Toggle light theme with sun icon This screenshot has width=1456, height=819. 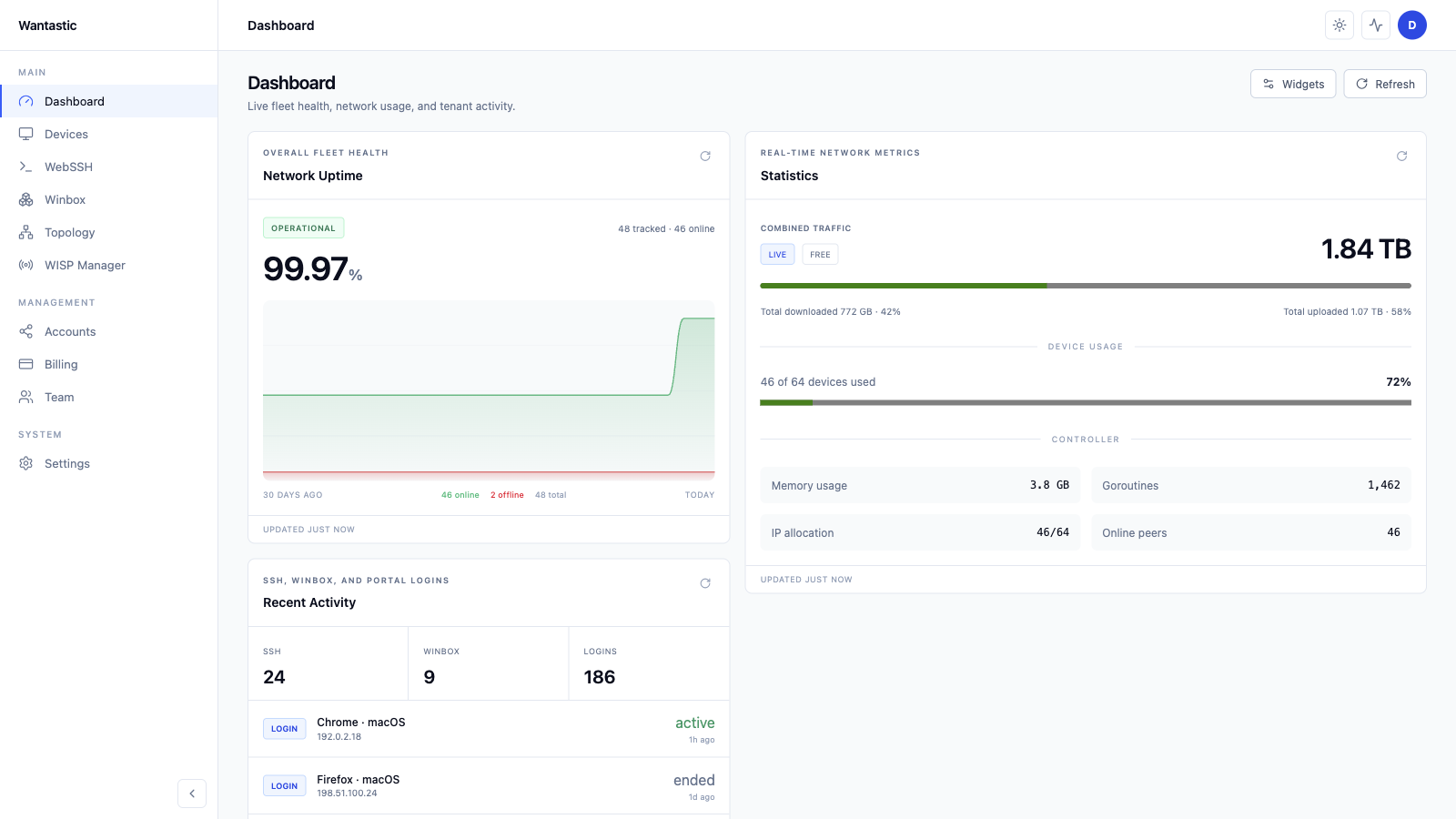point(1340,25)
